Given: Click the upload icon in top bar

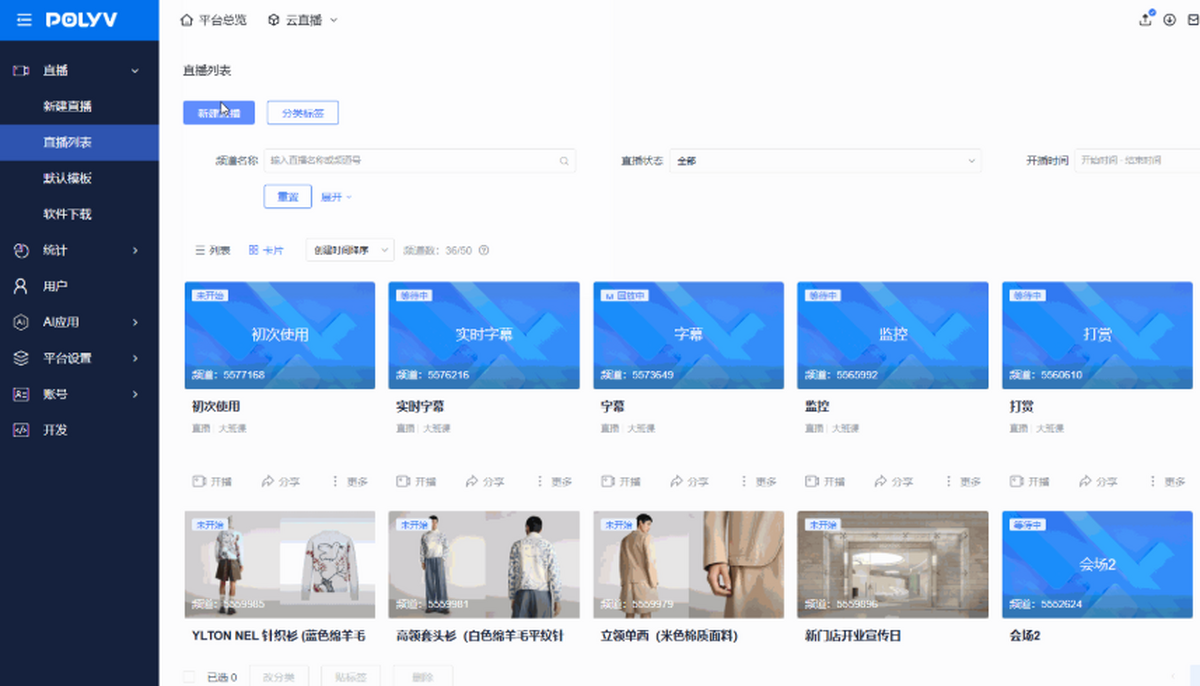Looking at the screenshot, I should [1146, 20].
